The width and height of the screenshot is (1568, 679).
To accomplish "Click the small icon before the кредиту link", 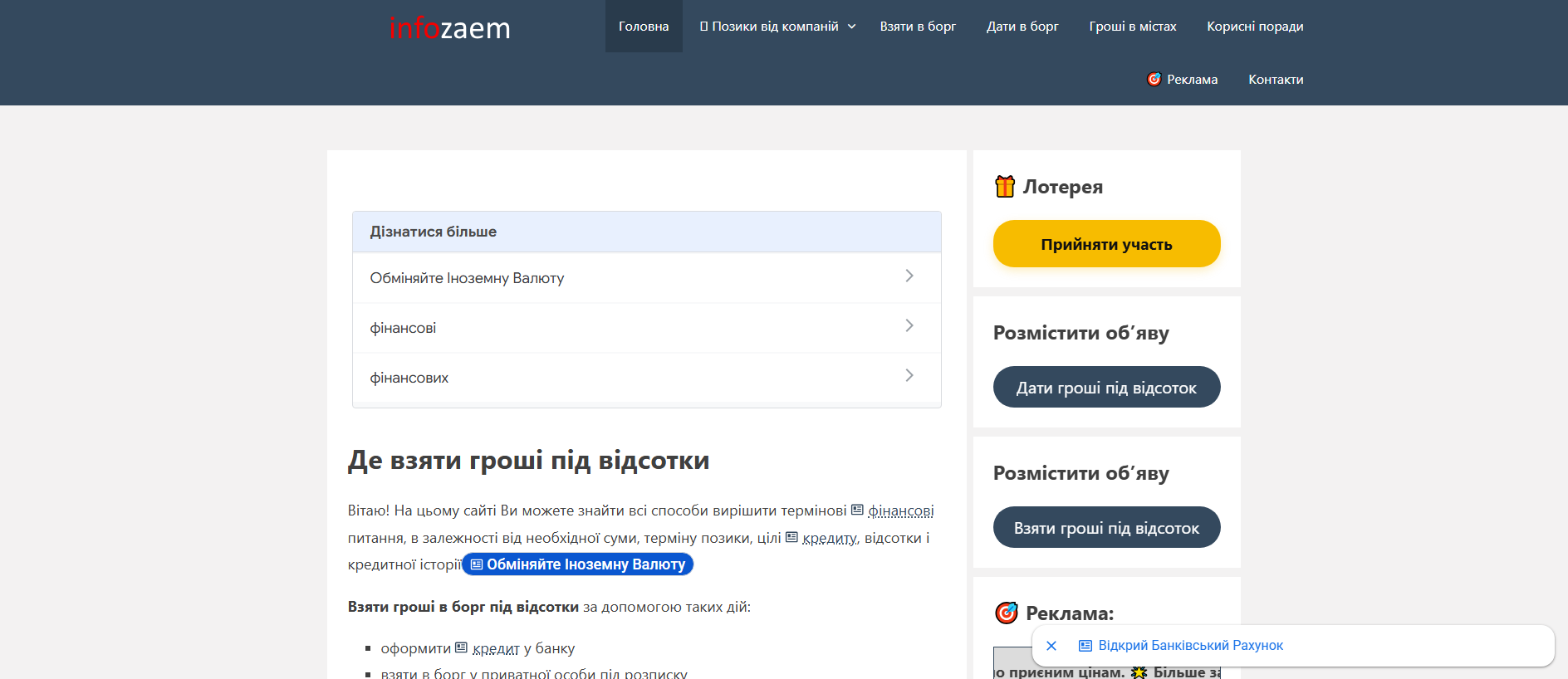I will point(791,537).
